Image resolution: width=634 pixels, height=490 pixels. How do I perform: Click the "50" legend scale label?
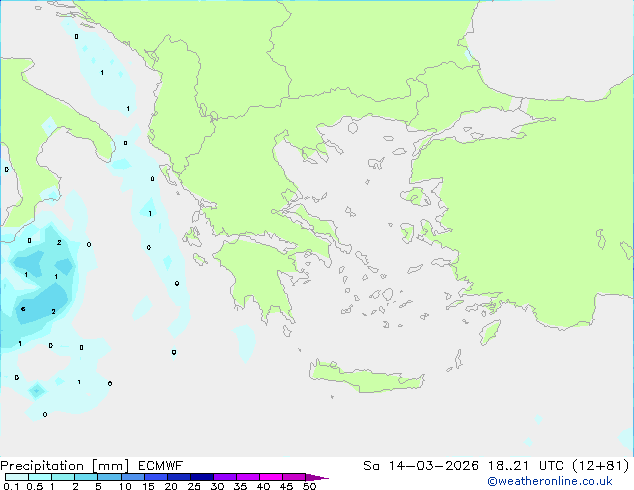pos(309,486)
